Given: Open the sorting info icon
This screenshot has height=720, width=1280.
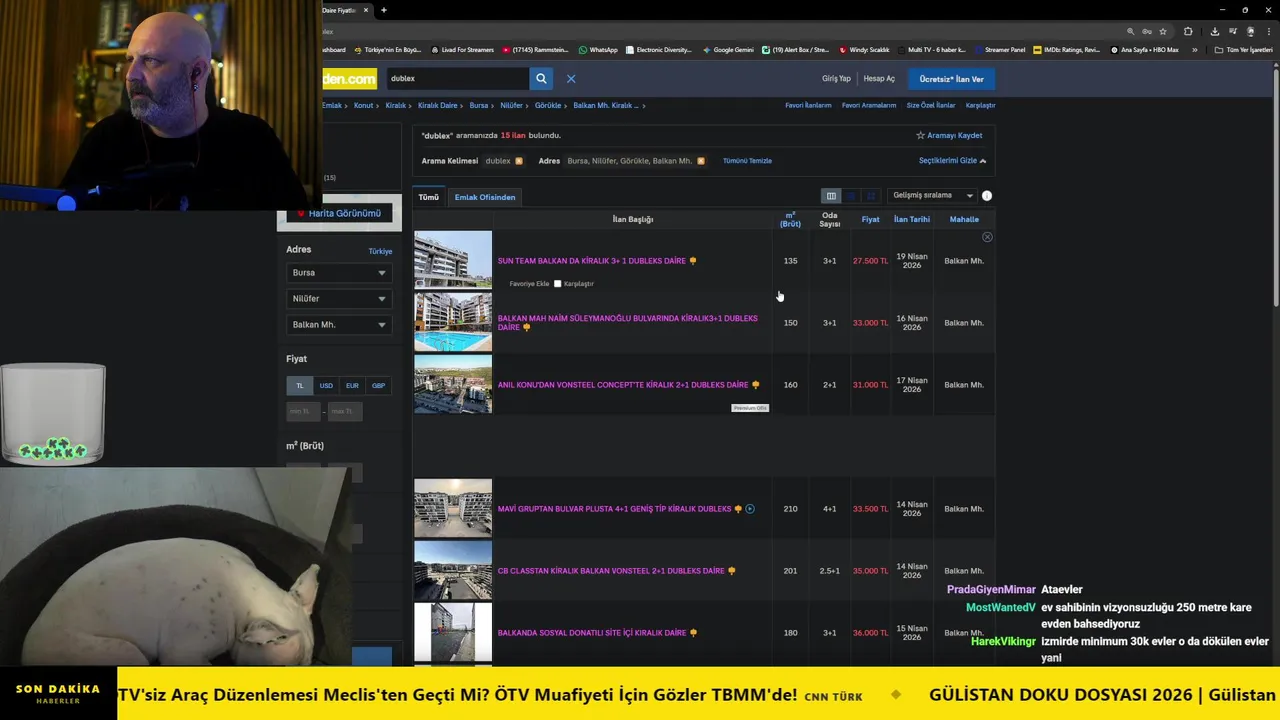Looking at the screenshot, I should 987,196.
